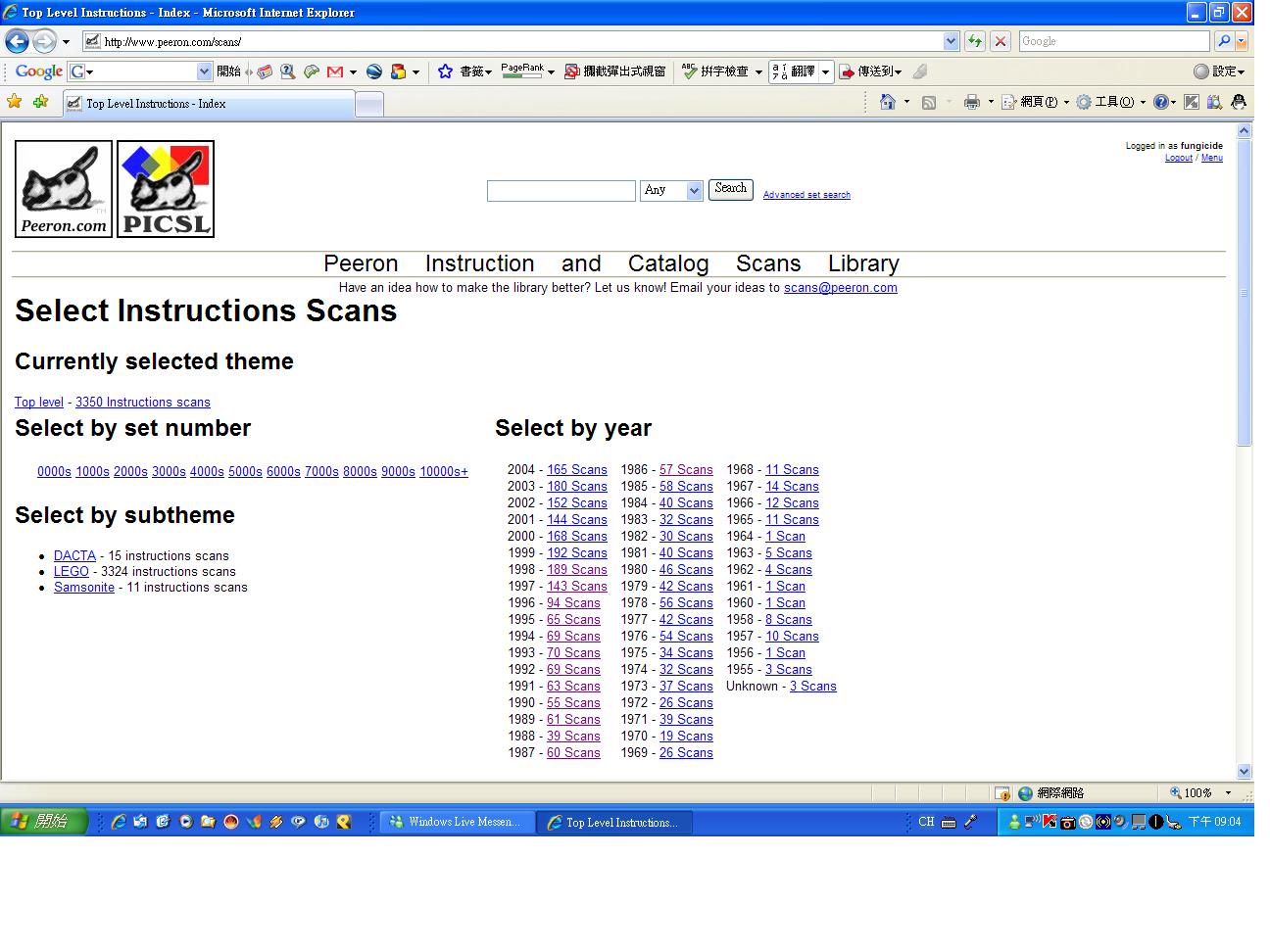Click the Menu link near Logout
Screen dimensions: 1270x952
click(x=1212, y=158)
